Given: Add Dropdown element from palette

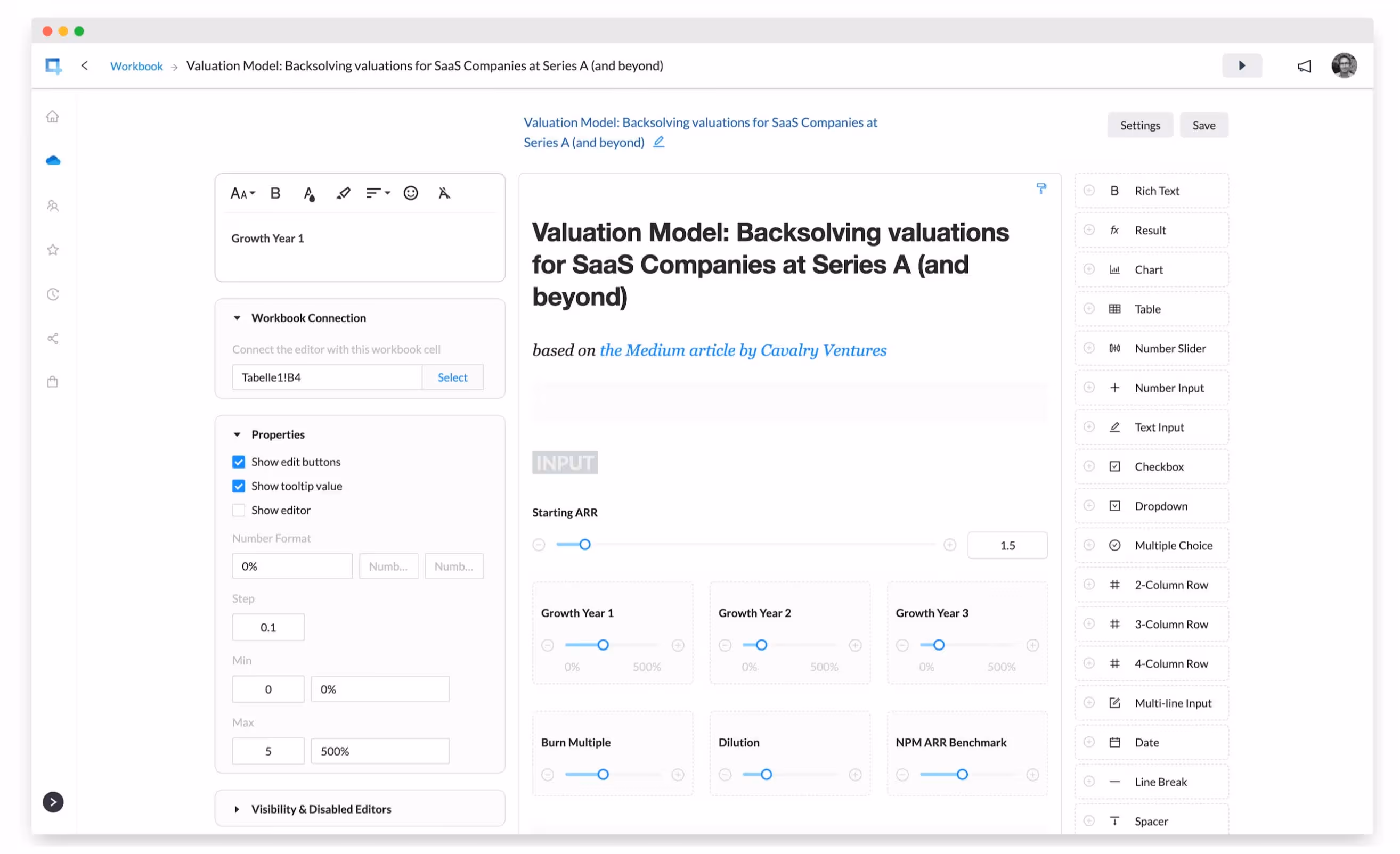Looking at the screenshot, I should (1152, 506).
